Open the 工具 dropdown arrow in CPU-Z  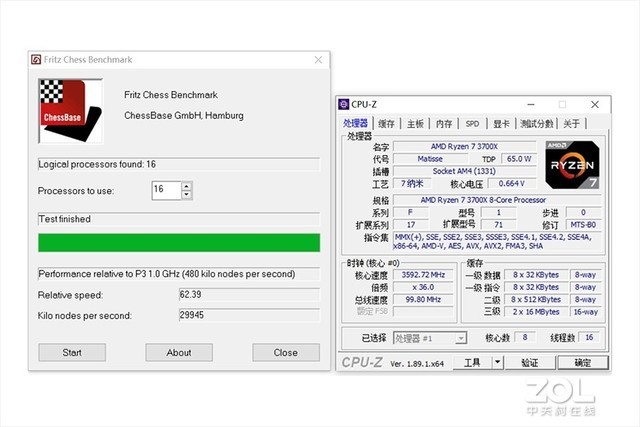point(498,363)
